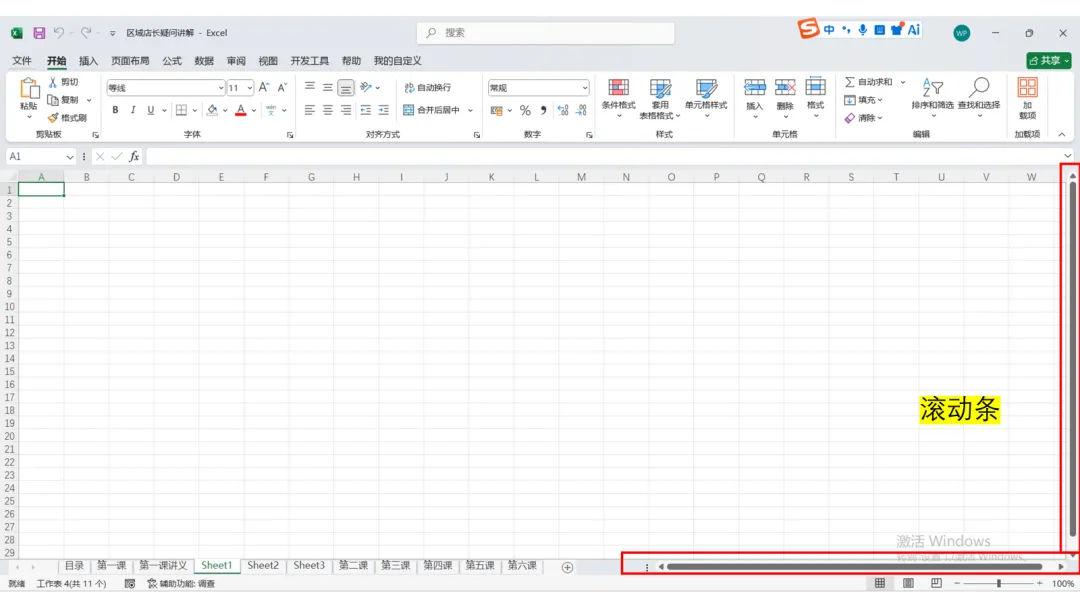
Task: Align text to the left
Action: pos(309,110)
